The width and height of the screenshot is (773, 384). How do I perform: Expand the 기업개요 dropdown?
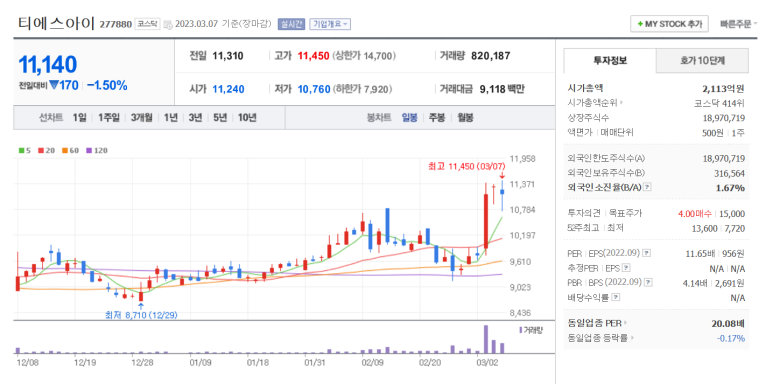pyautogui.click(x=330, y=24)
